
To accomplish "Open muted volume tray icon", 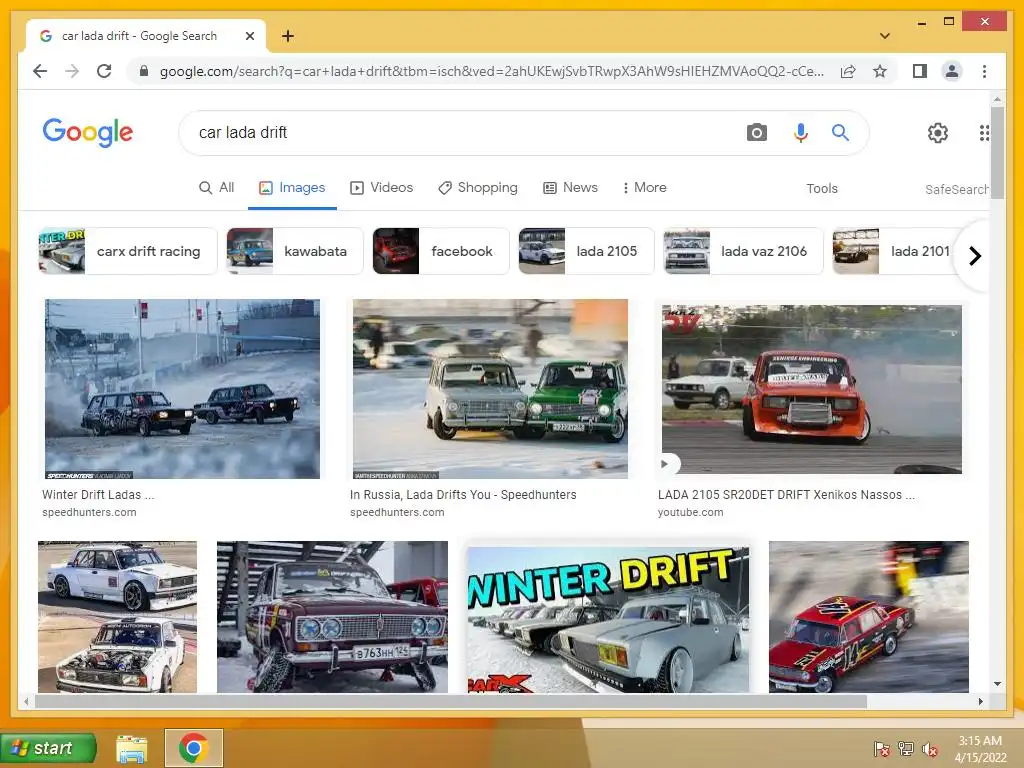I will [930, 749].
